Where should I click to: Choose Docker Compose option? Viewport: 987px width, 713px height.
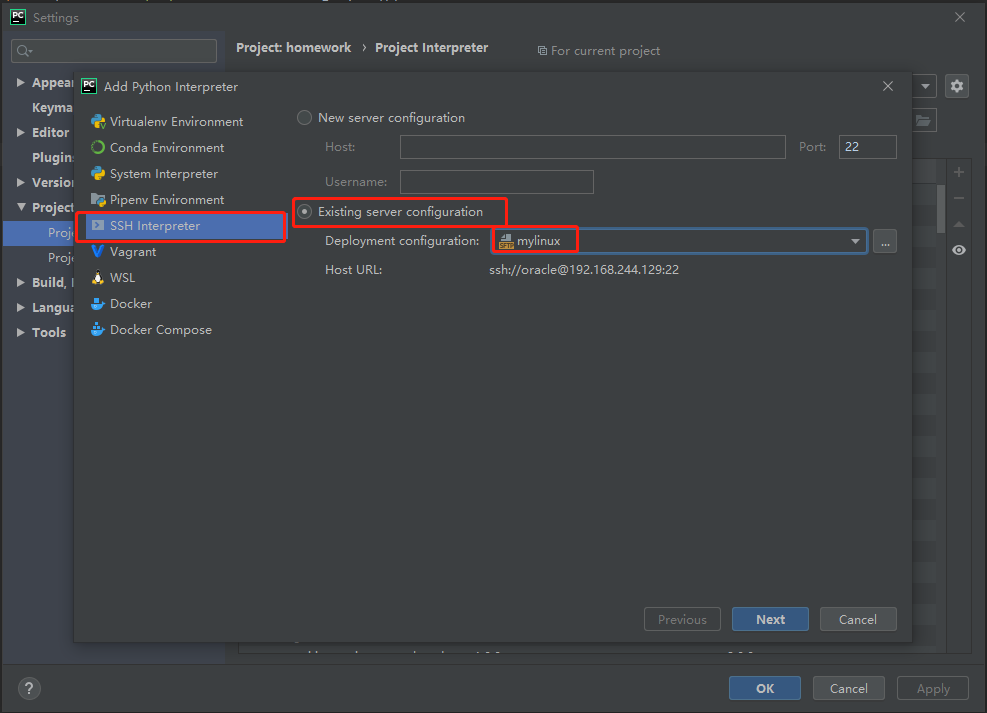(x=161, y=330)
